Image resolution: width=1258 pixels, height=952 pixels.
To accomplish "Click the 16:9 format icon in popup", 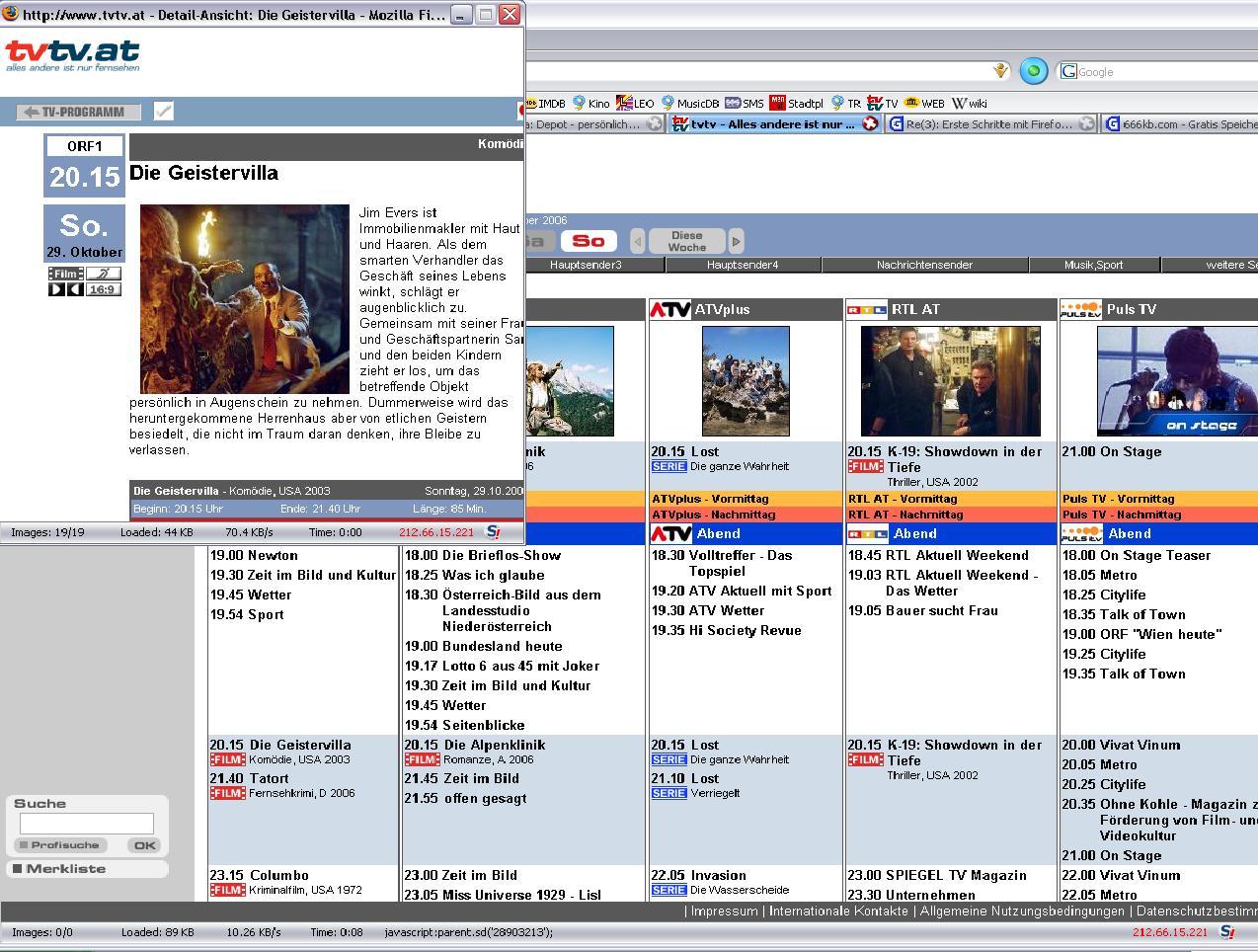I will point(103,289).
